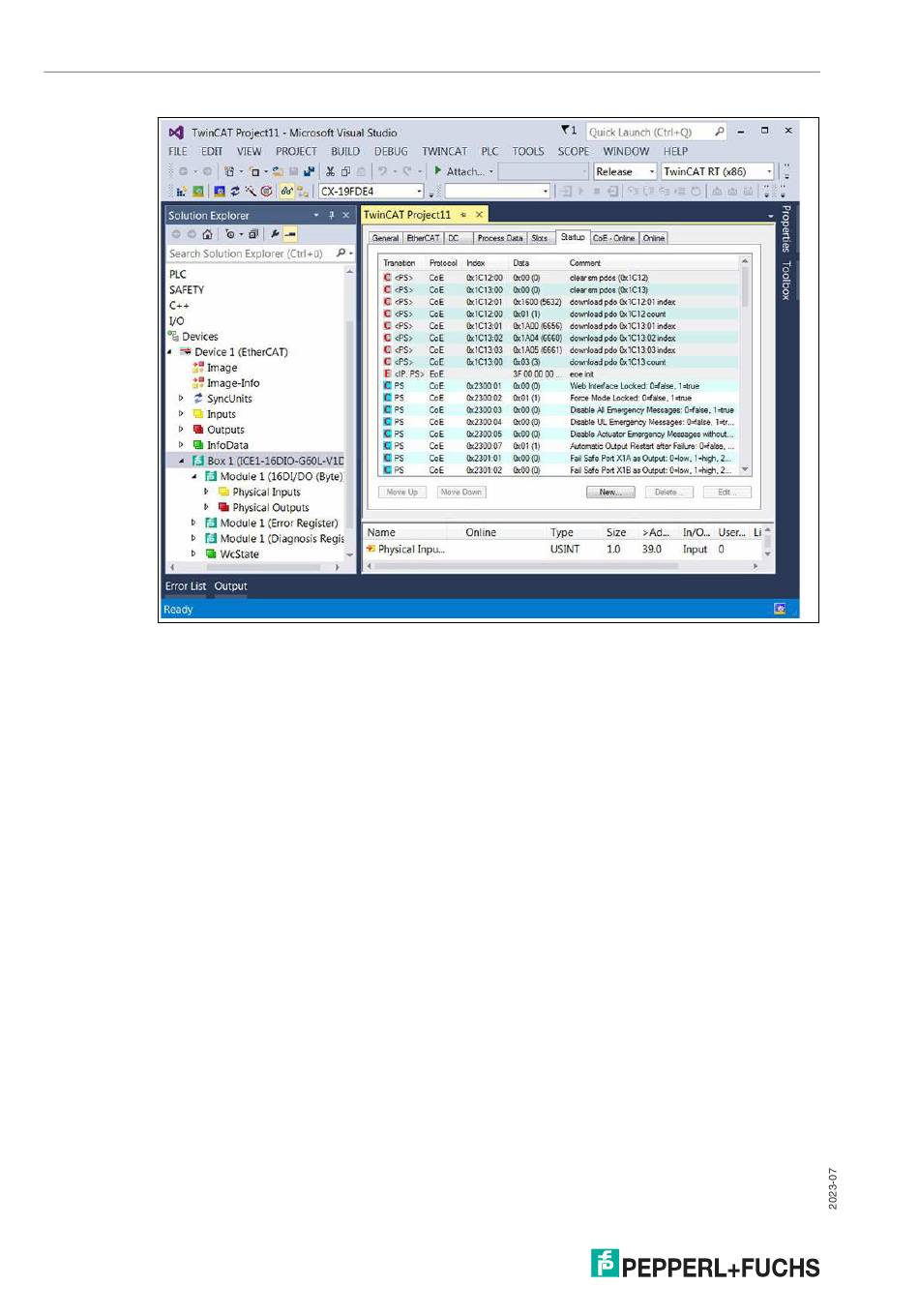The image size is (919, 1316).
Task: Open the Error List tab
Action: tap(185, 585)
